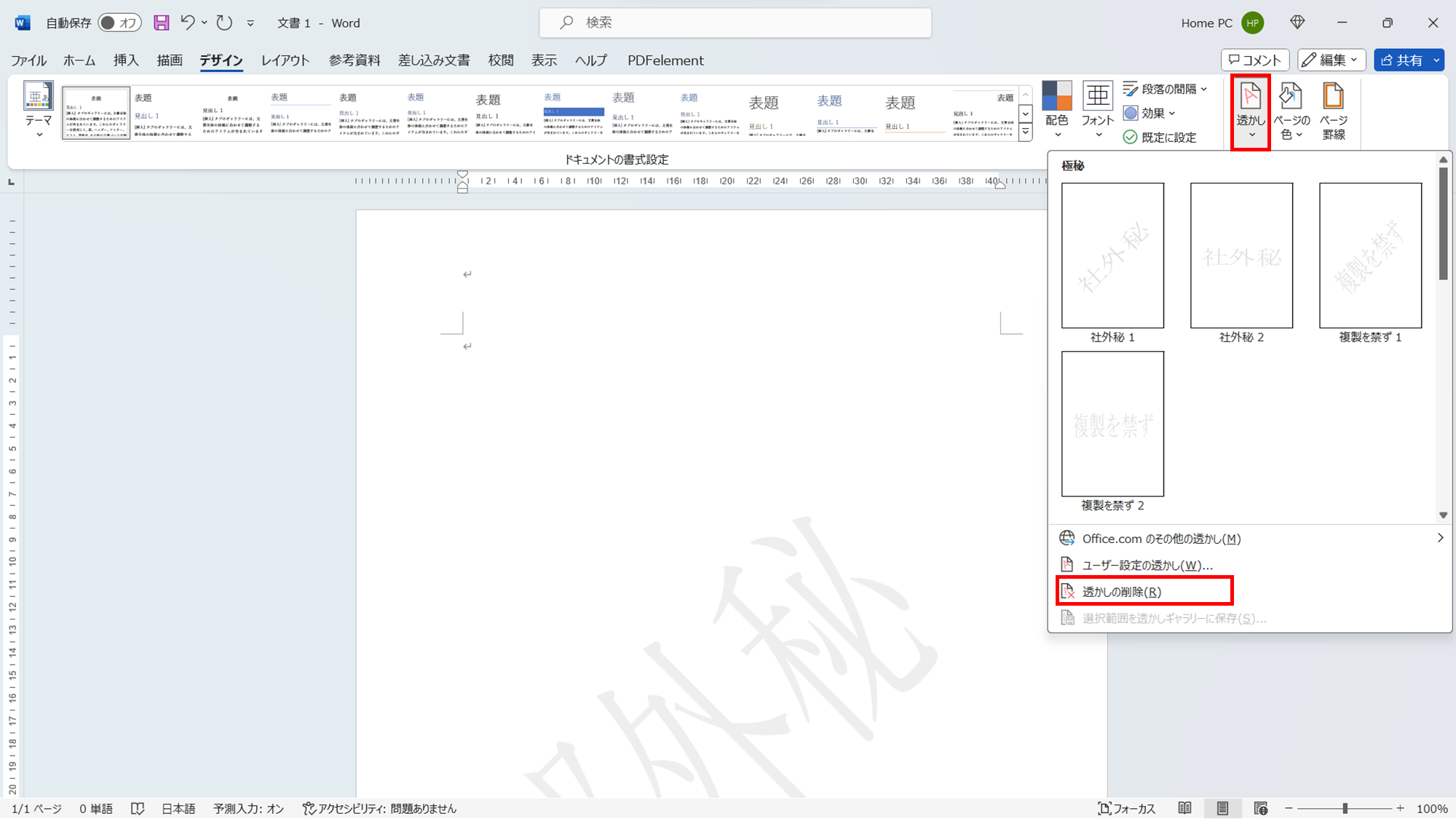Open ユーザー設定の透かし dialog
Viewport: 1456px width, 819px height.
(1250, 565)
